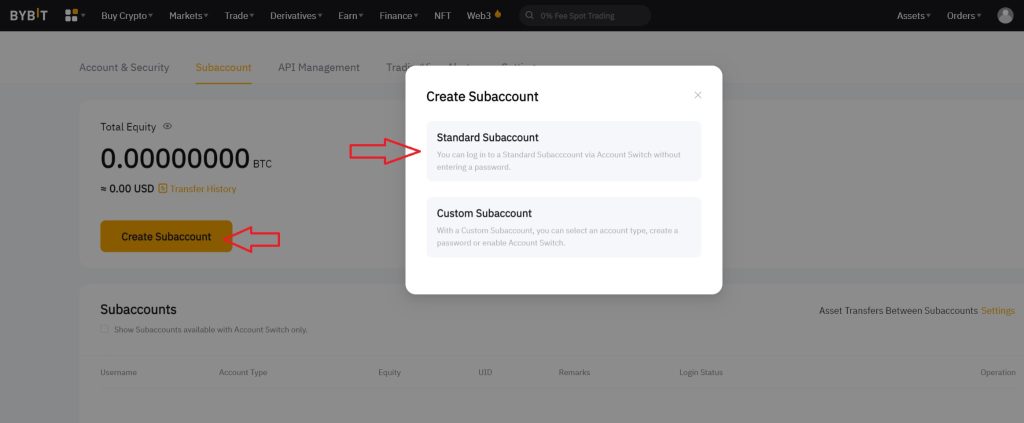Screen dimensions: 1024x423
Task: Click the search magnifier icon
Action: click(527, 16)
